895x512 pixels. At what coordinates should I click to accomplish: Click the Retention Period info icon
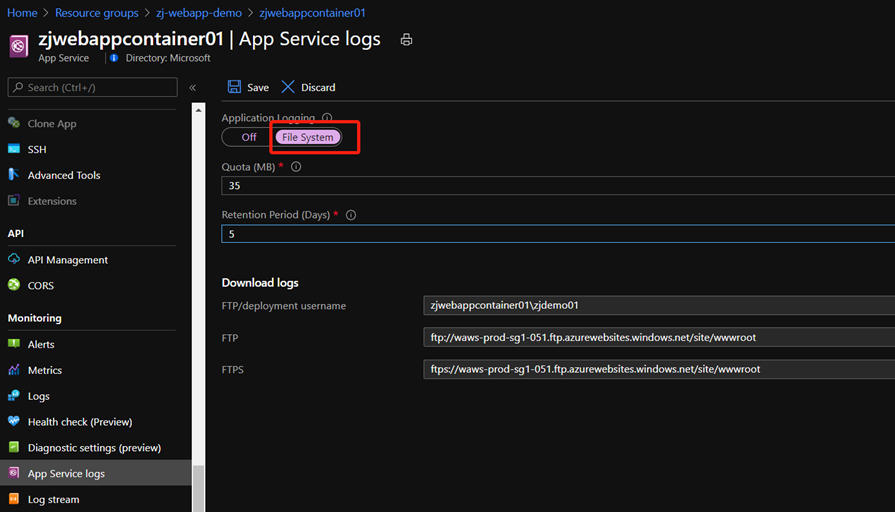[x=351, y=215]
